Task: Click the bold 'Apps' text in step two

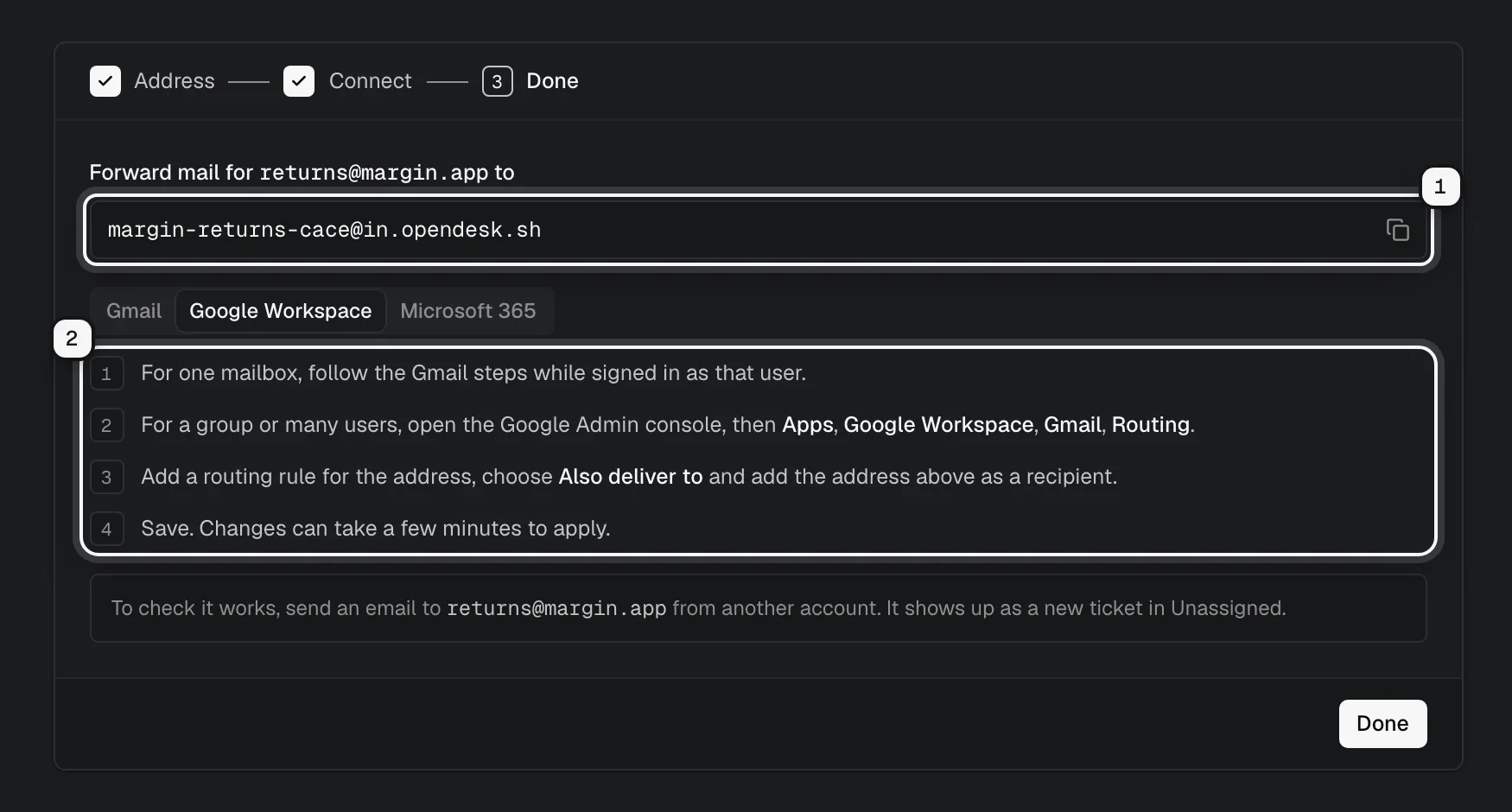Action: coord(808,425)
